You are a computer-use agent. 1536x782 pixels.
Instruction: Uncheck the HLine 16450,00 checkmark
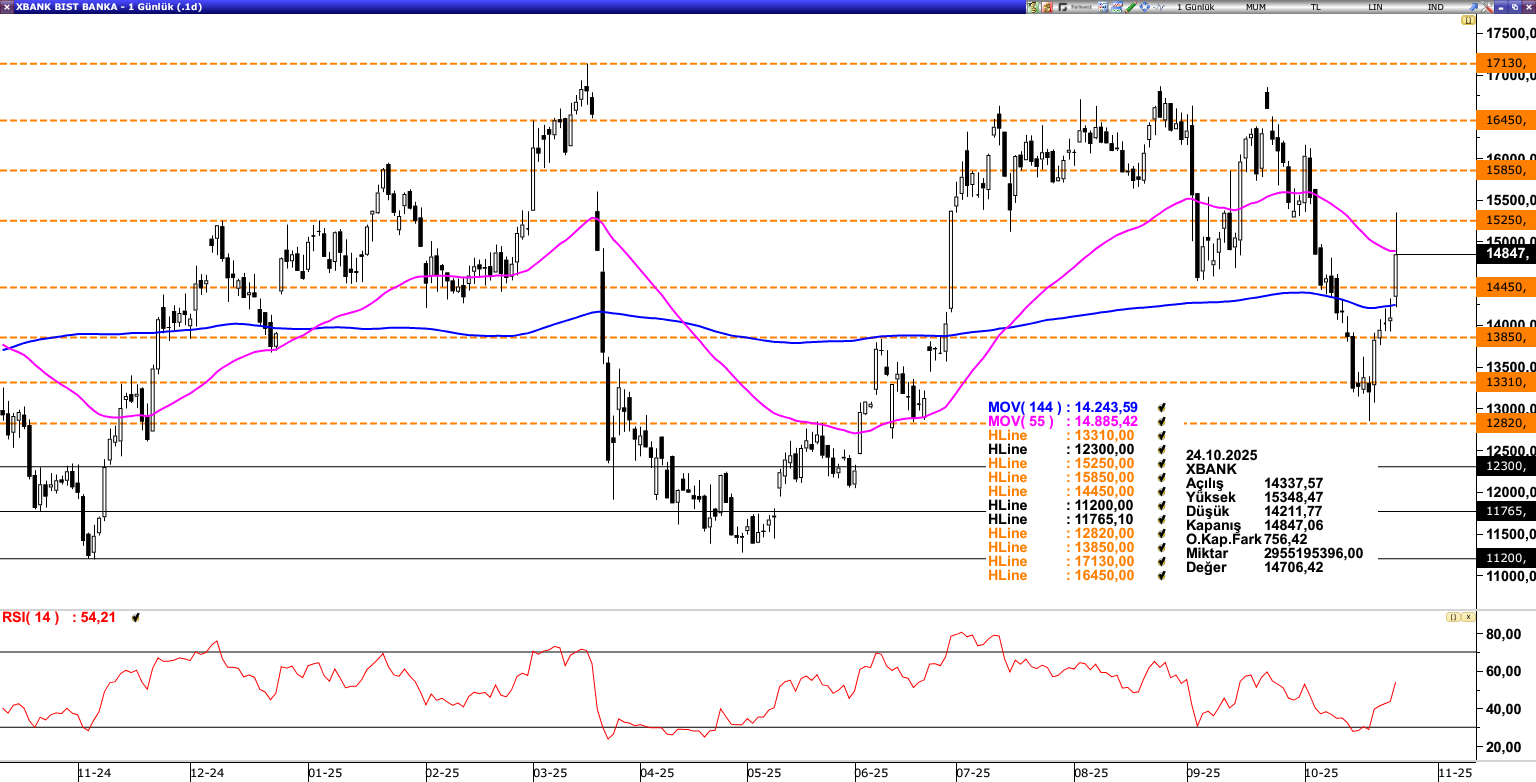pyautogui.click(x=1163, y=575)
